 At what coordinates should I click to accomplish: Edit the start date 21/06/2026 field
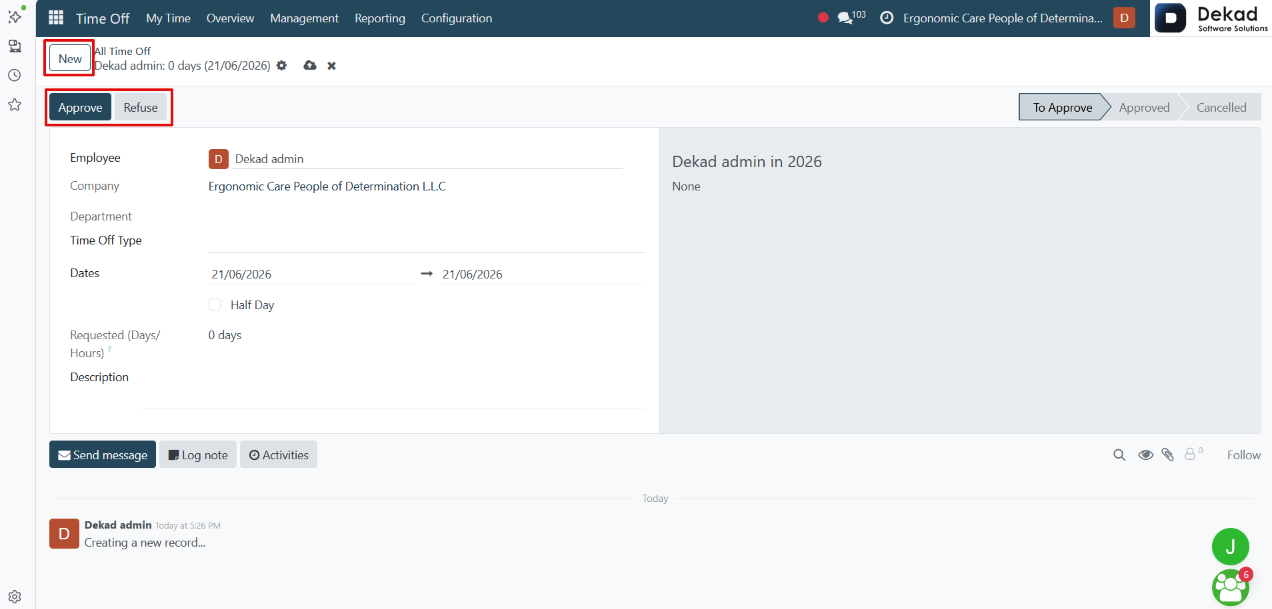[311, 274]
